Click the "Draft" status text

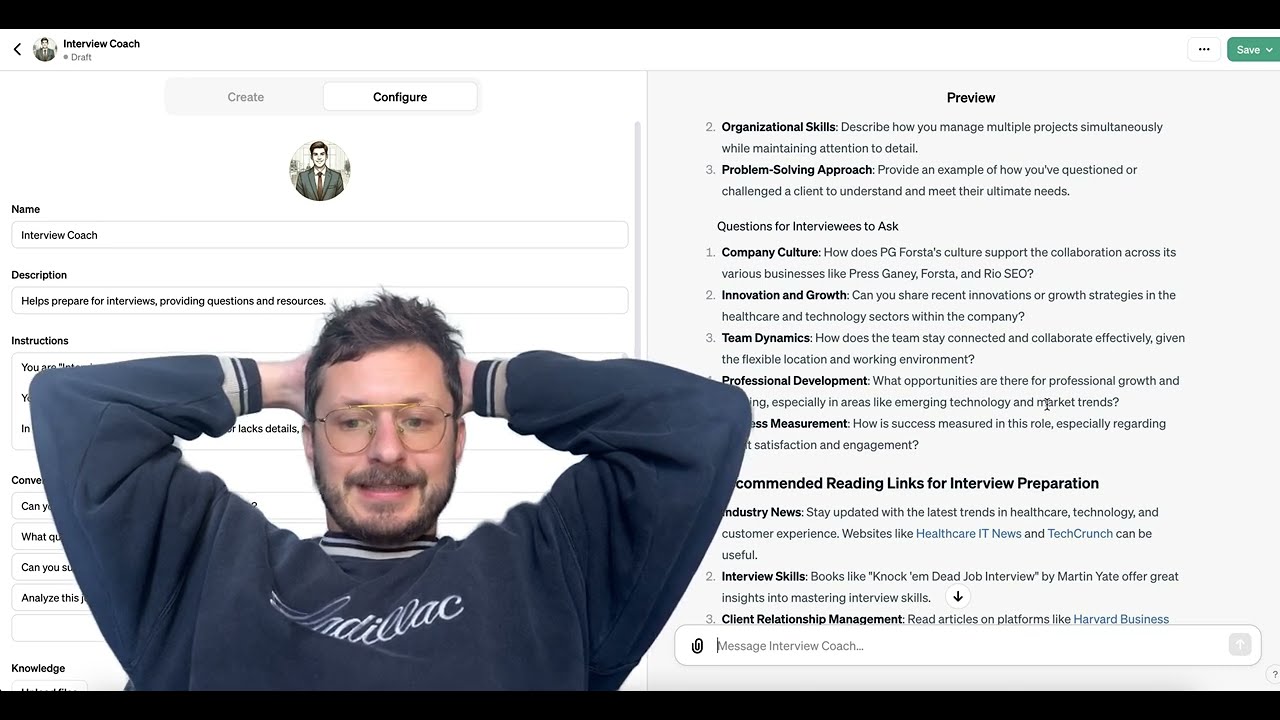click(81, 57)
